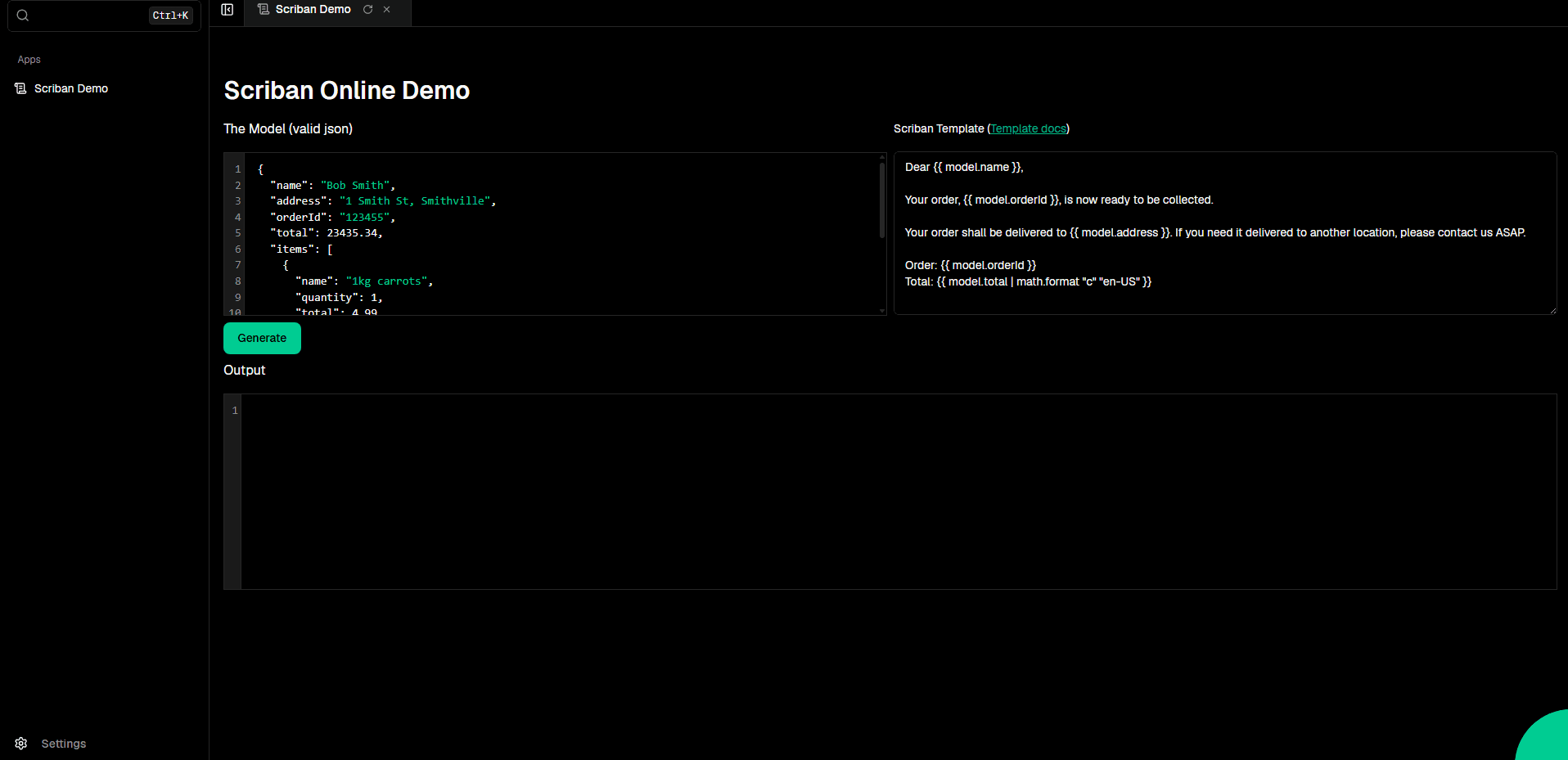The width and height of the screenshot is (1568, 760).
Task: Open Scriban Demo from the Apps sidebar
Action: (x=70, y=88)
